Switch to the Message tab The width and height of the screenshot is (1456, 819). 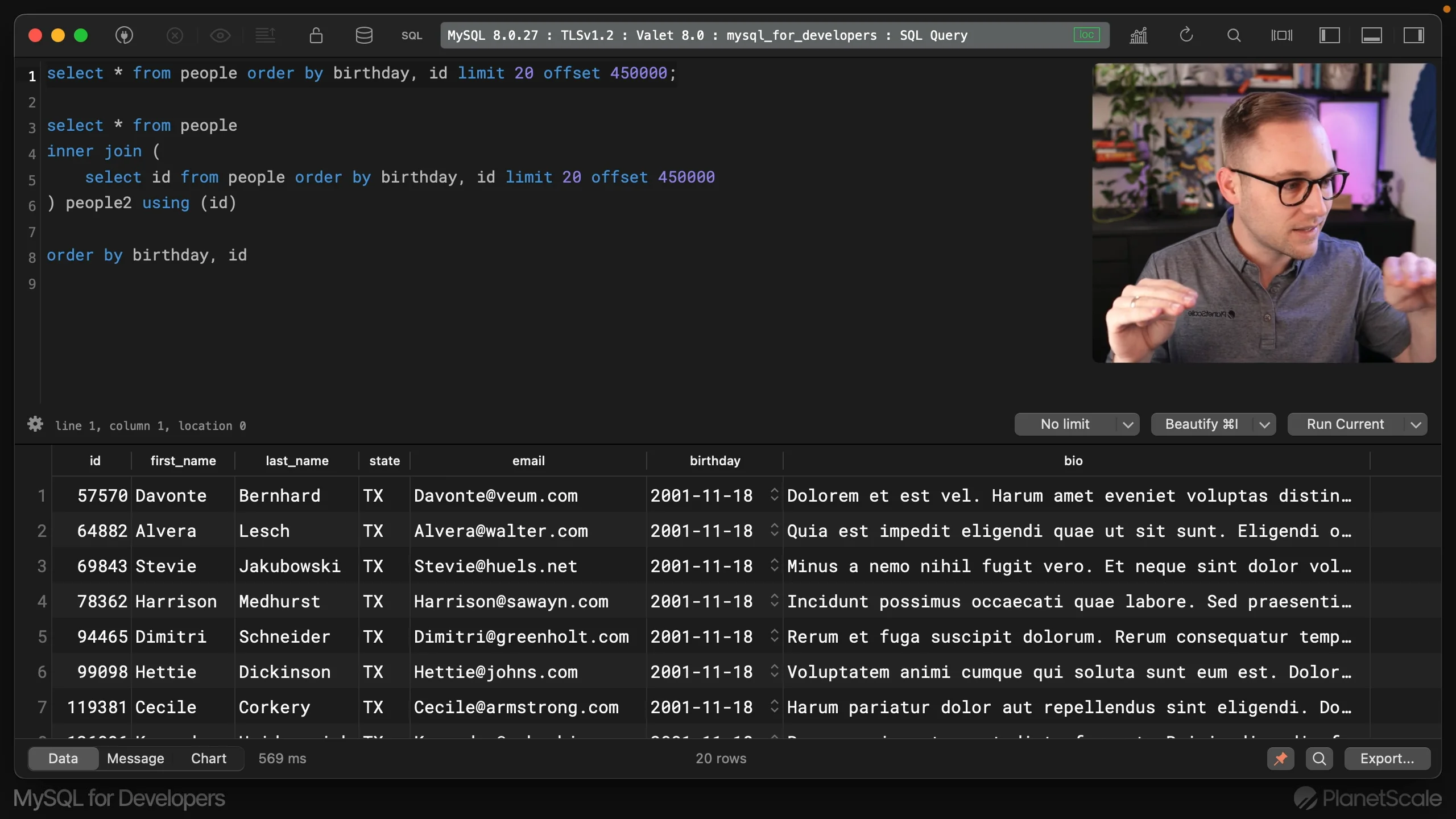(x=135, y=759)
